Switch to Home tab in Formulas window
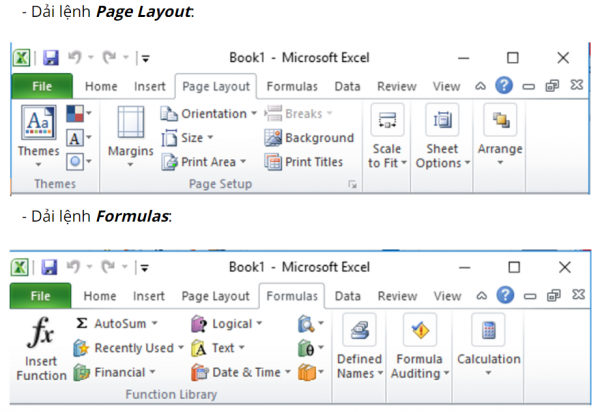This screenshot has width=600, height=412. 100,296
